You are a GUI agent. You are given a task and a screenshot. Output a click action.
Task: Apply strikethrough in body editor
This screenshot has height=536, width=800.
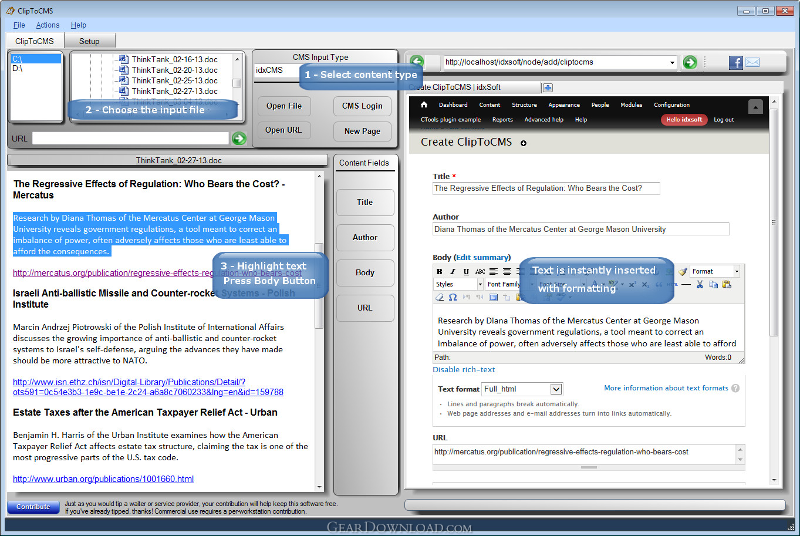[480, 271]
